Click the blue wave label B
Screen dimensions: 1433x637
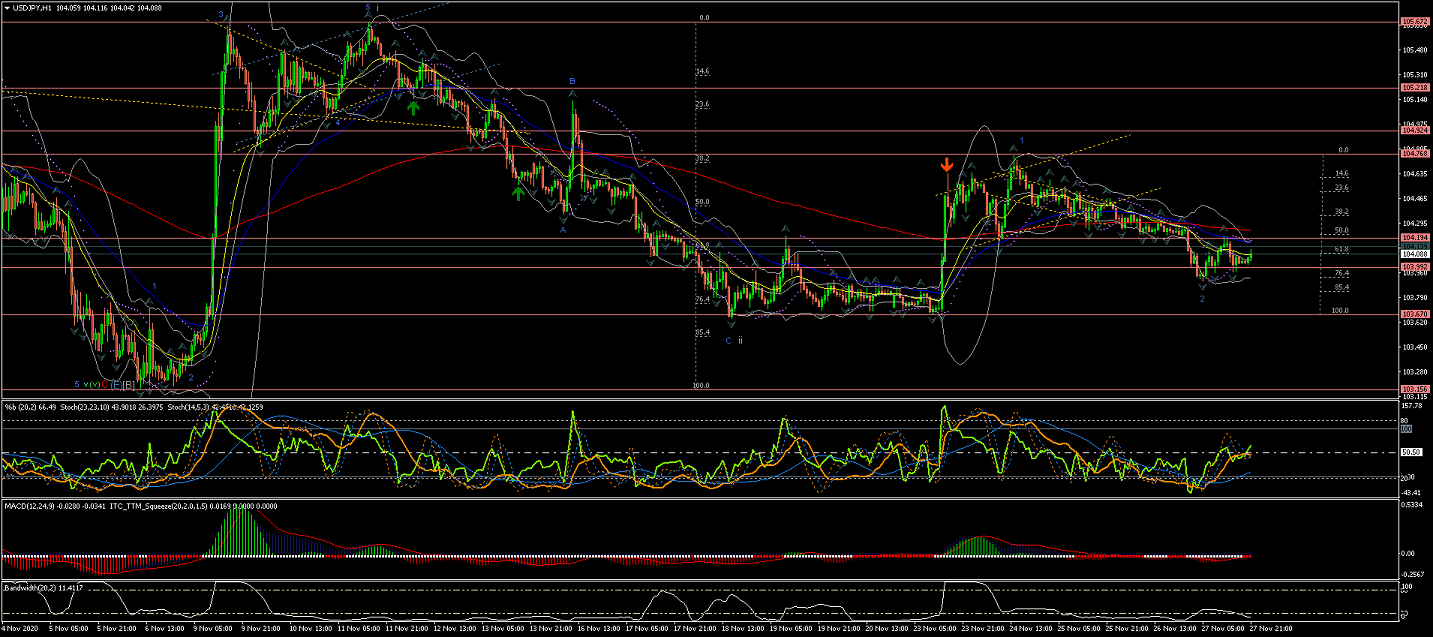pos(573,81)
